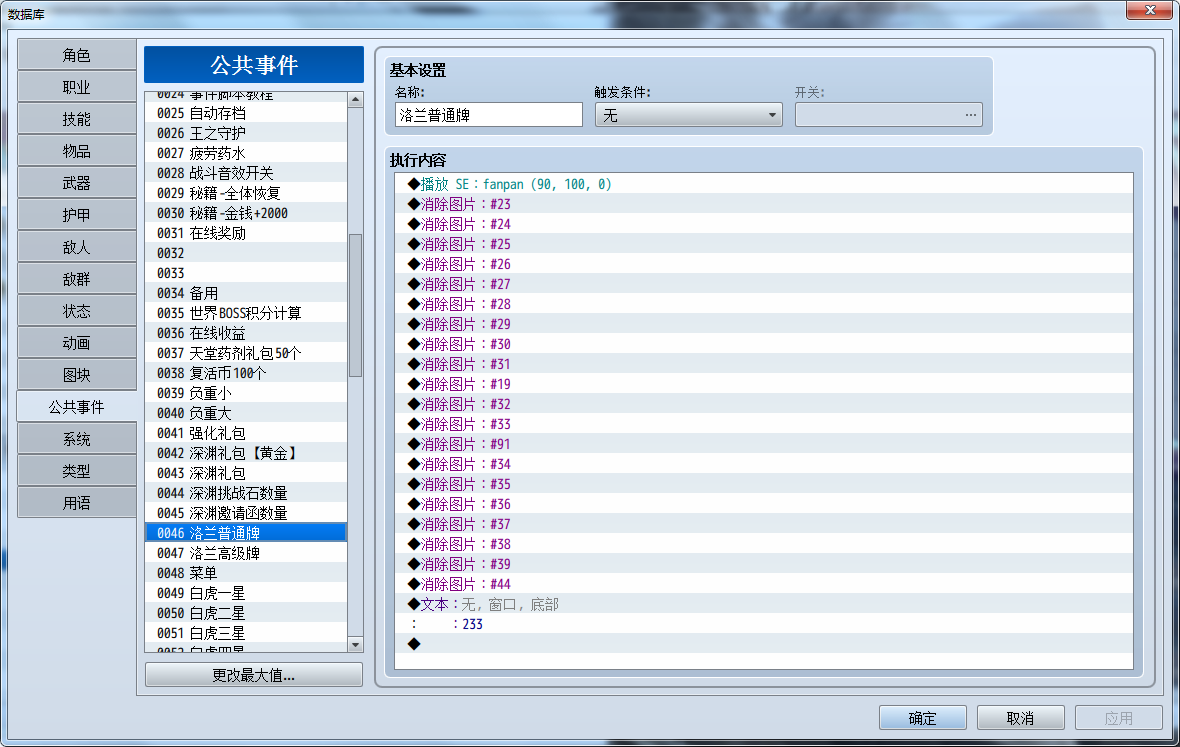This screenshot has height=747, width=1180.
Task: Select event 0042 深渊礼包【黄金】
Action: click(246, 453)
